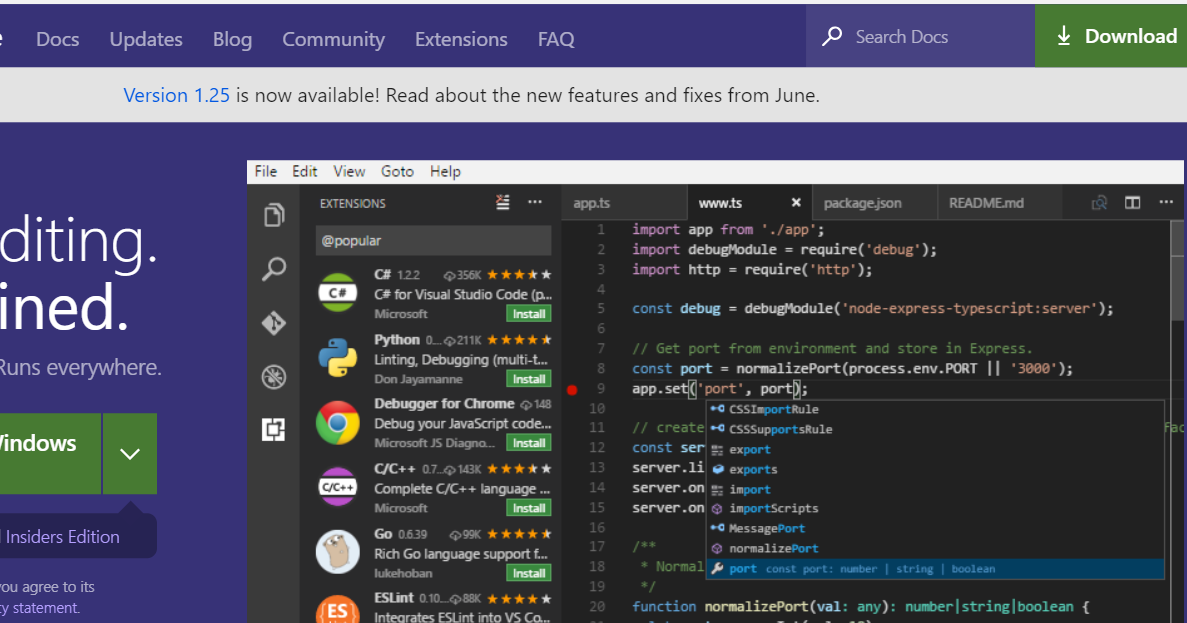Screen dimensions: 1187x623
Task: Click the Download arrow icon
Action: 1064,36
